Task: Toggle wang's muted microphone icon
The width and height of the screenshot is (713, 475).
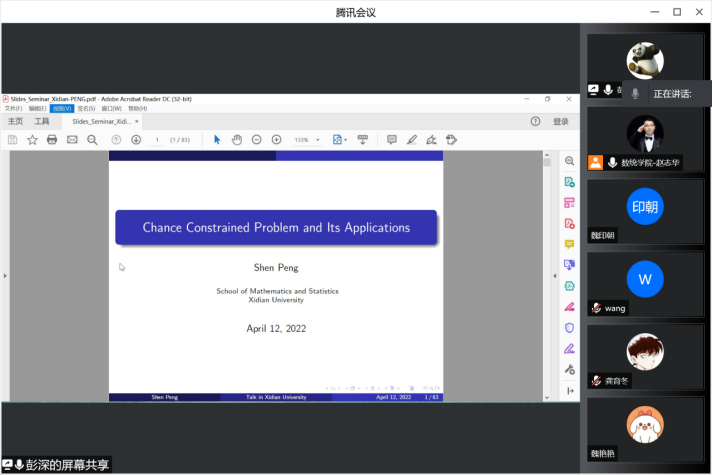Action: [x=596, y=309]
